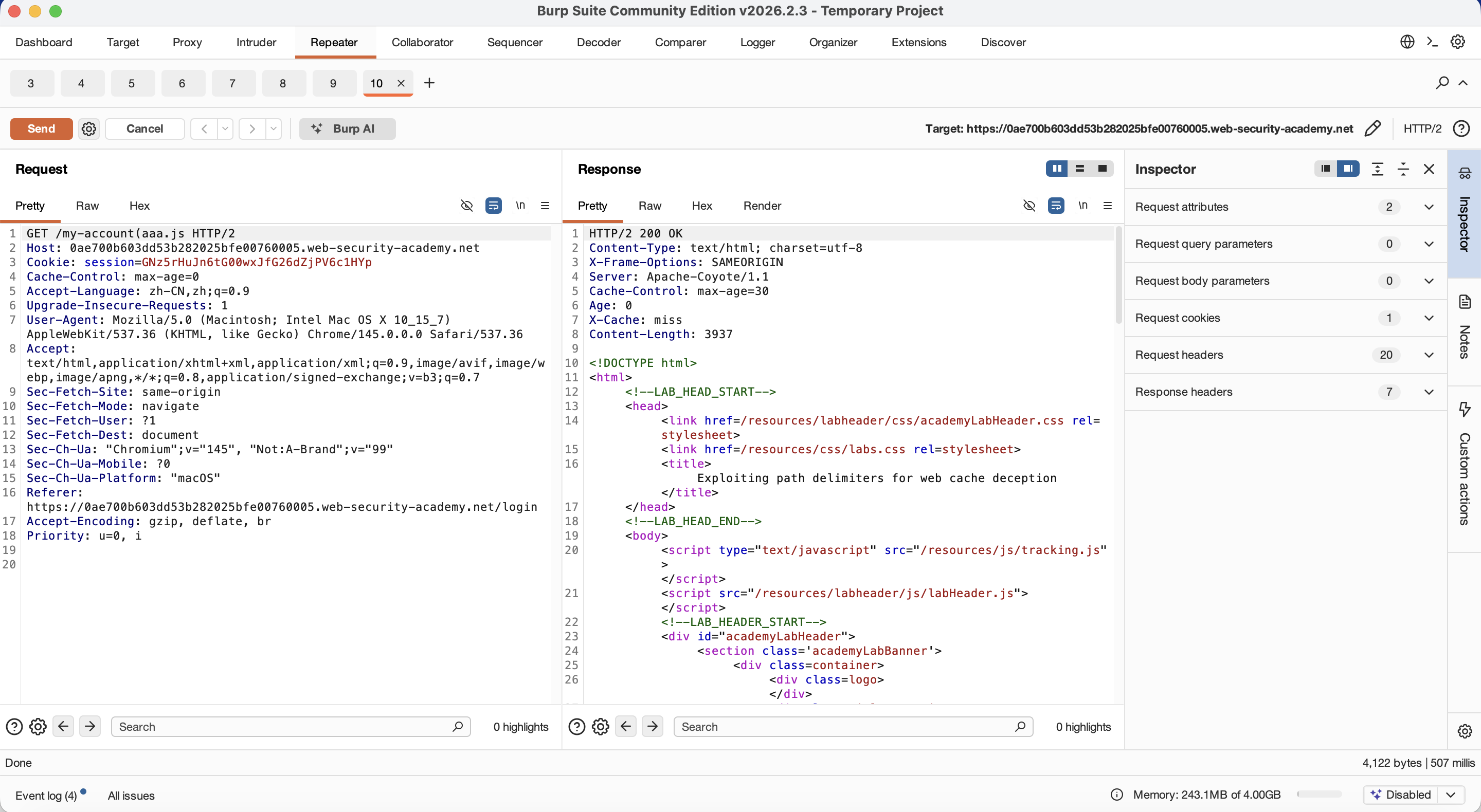Go to previous response search match

click(x=626, y=726)
